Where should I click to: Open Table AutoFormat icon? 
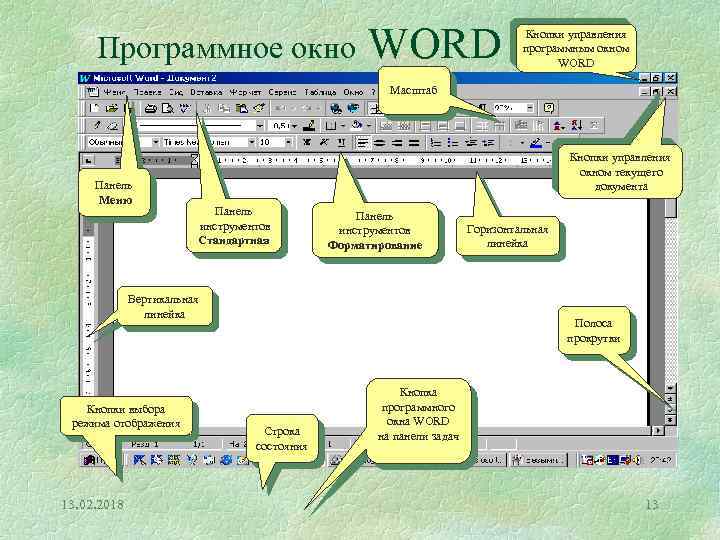pyautogui.click(x=521, y=125)
